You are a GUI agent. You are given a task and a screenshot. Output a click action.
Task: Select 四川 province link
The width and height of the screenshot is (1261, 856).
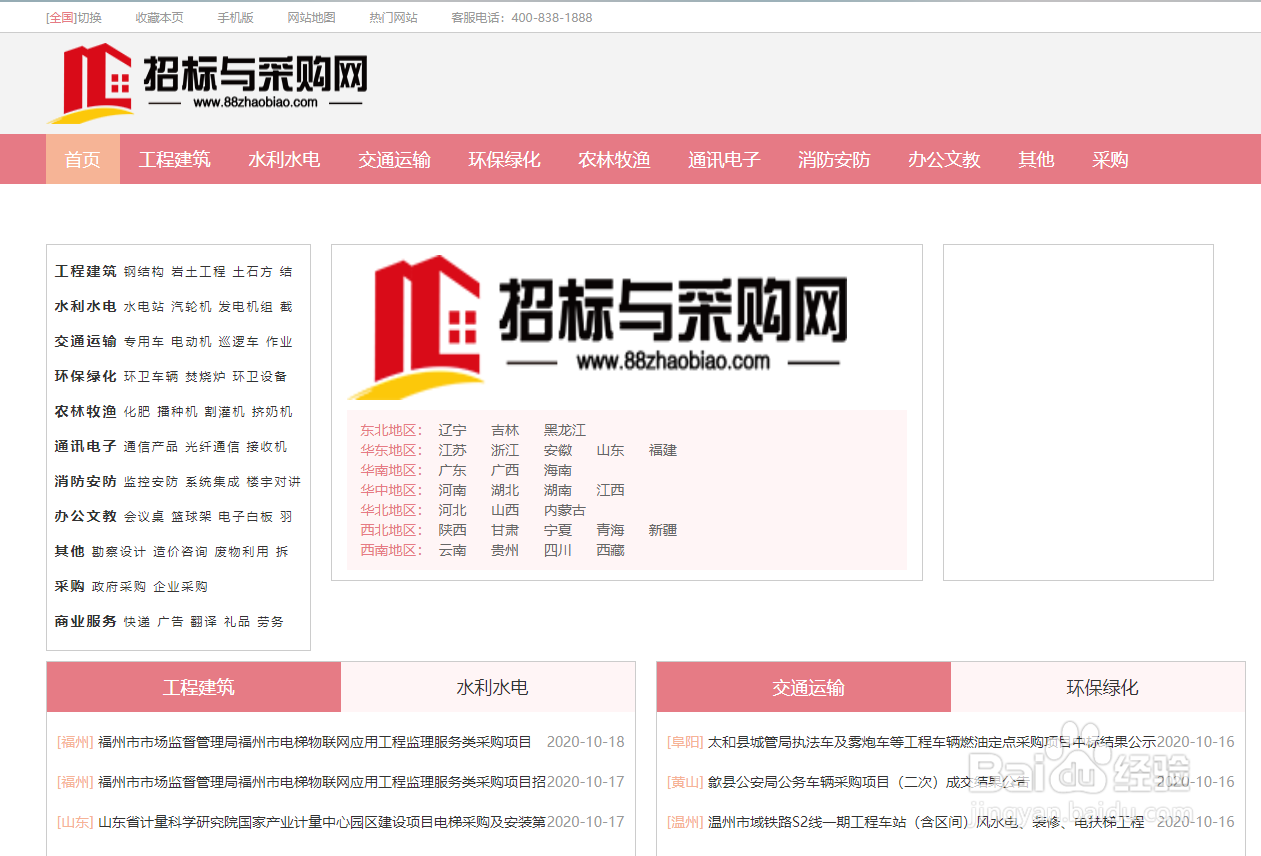coord(558,550)
